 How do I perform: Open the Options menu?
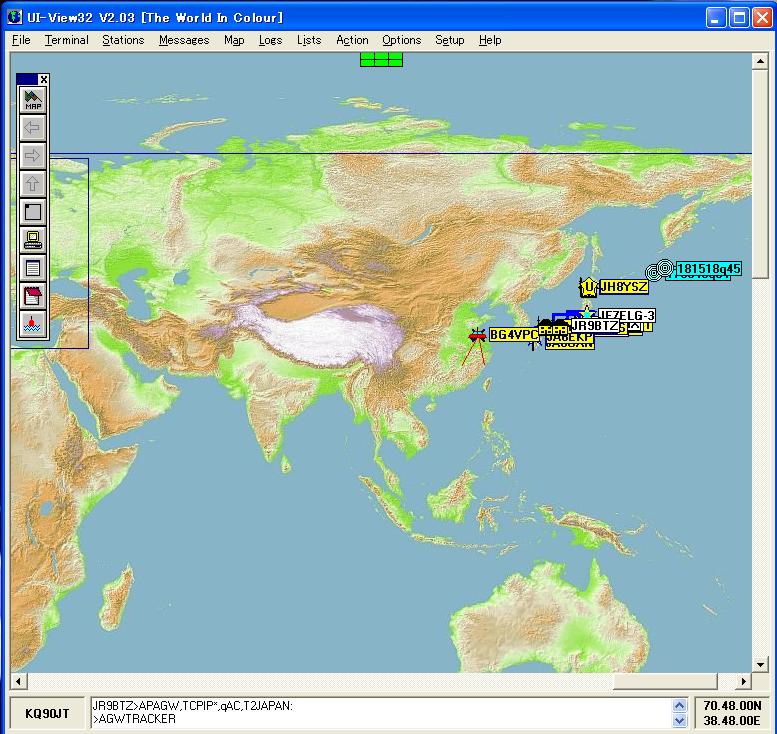(401, 40)
